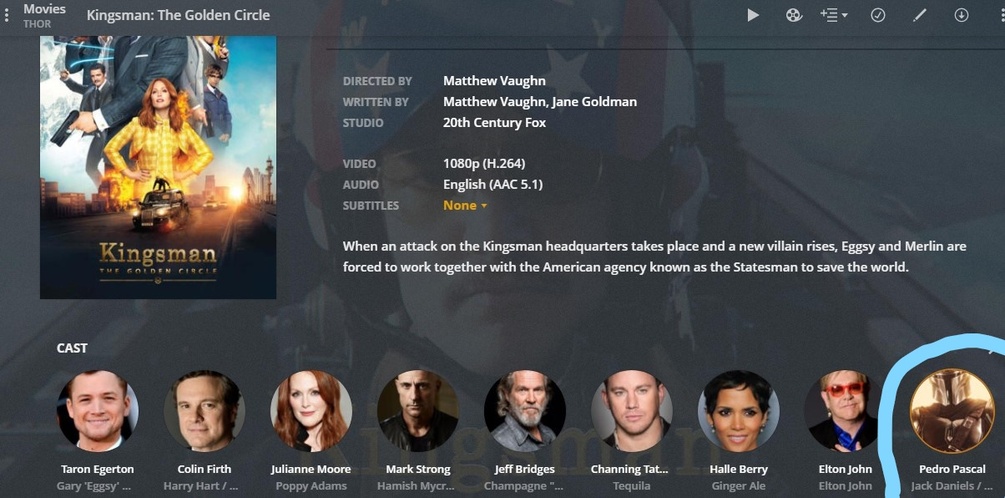Open Colin Firth cast member
The width and height of the screenshot is (1005, 498).
point(204,411)
